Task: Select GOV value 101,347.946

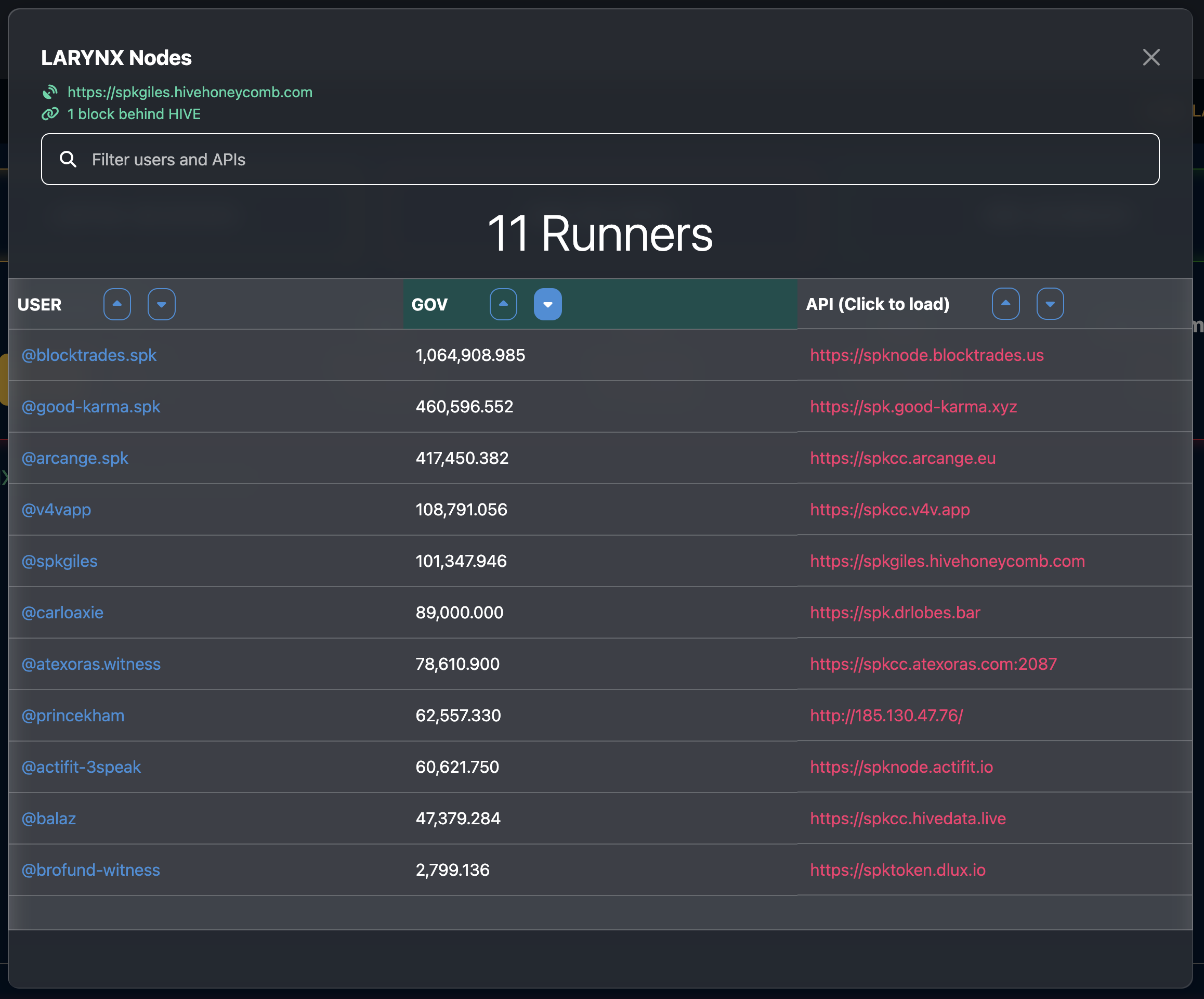Action: 461,561
